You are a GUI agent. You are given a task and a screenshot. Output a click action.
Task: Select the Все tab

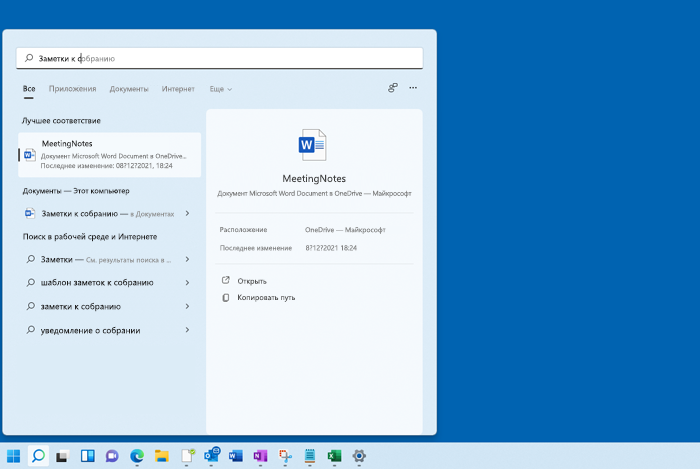(x=29, y=89)
